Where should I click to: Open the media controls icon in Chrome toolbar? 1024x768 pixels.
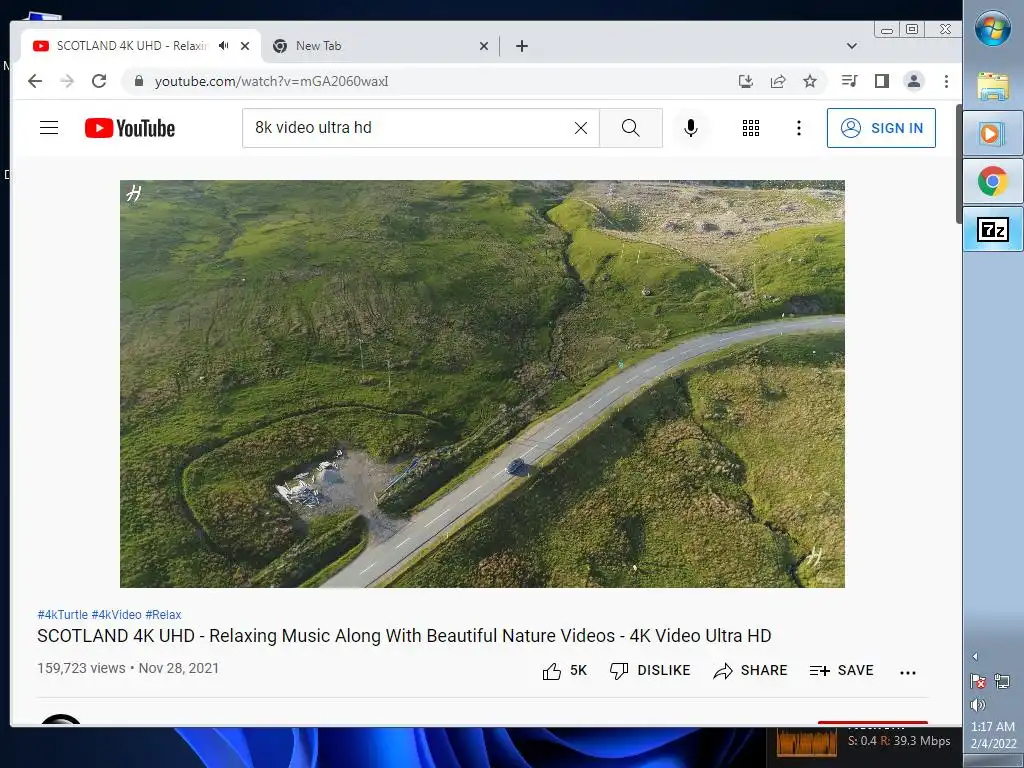[850, 81]
